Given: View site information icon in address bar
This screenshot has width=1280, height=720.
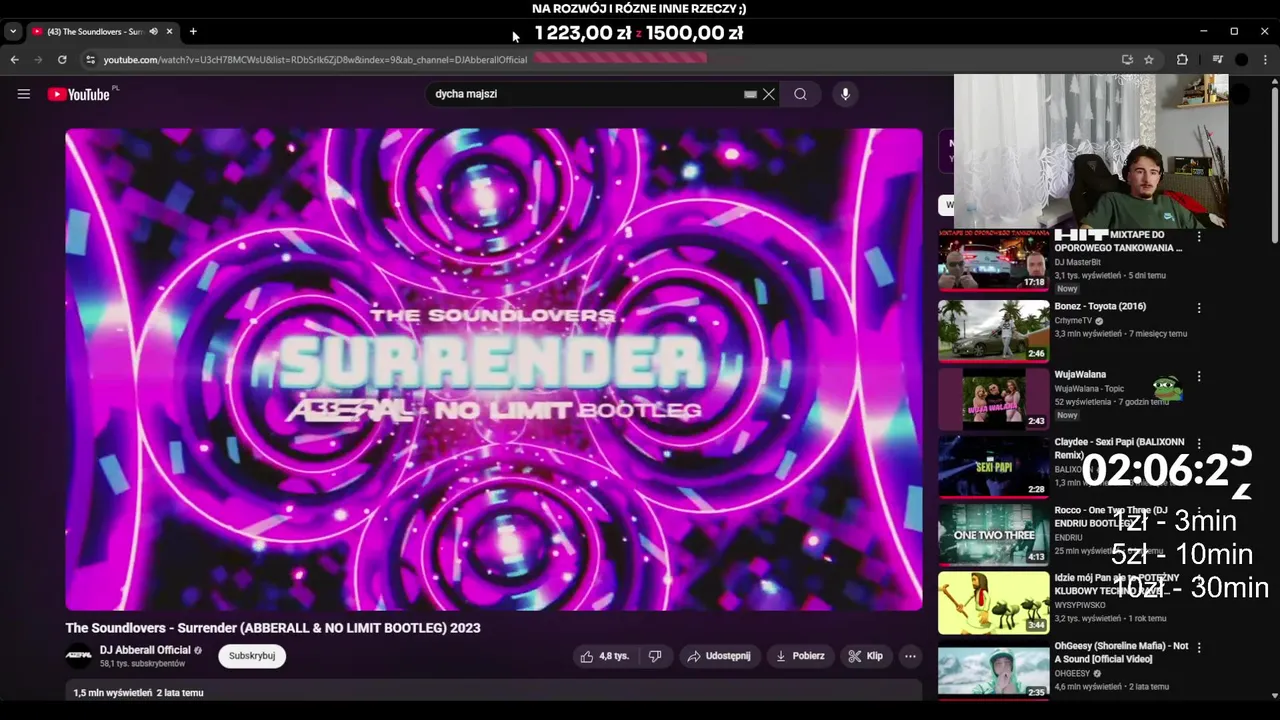Looking at the screenshot, I should pos(90,60).
